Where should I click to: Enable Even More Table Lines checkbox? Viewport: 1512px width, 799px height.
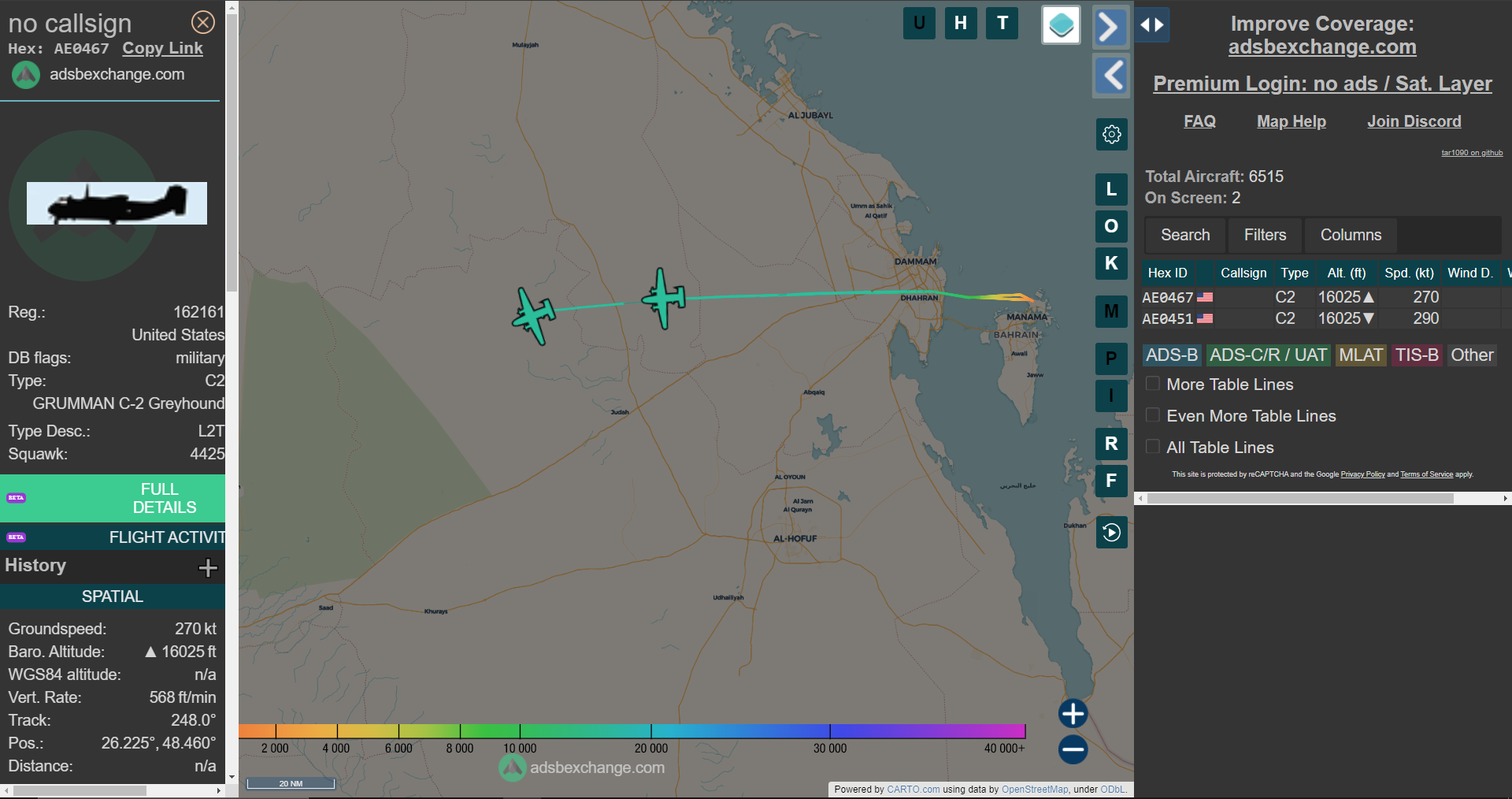(1152, 415)
